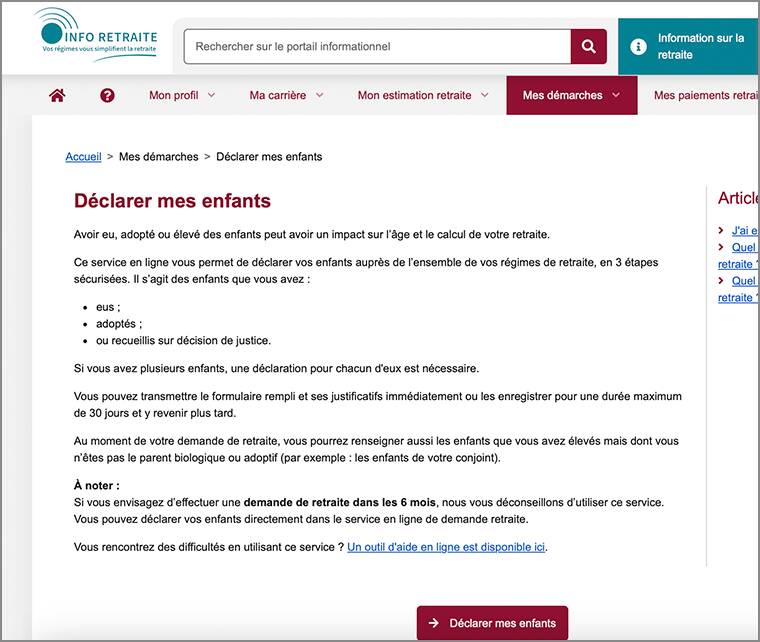Click the 'eus ;' bullet item

click(x=108, y=307)
